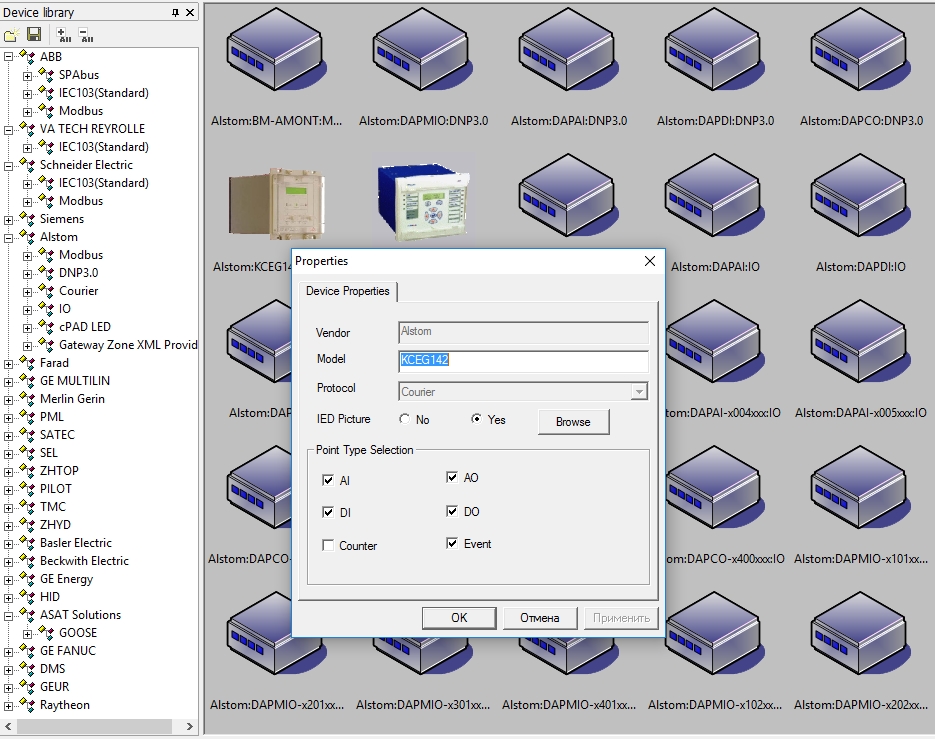
Task: Click the save floppy disk icon
Action: [x=34, y=35]
